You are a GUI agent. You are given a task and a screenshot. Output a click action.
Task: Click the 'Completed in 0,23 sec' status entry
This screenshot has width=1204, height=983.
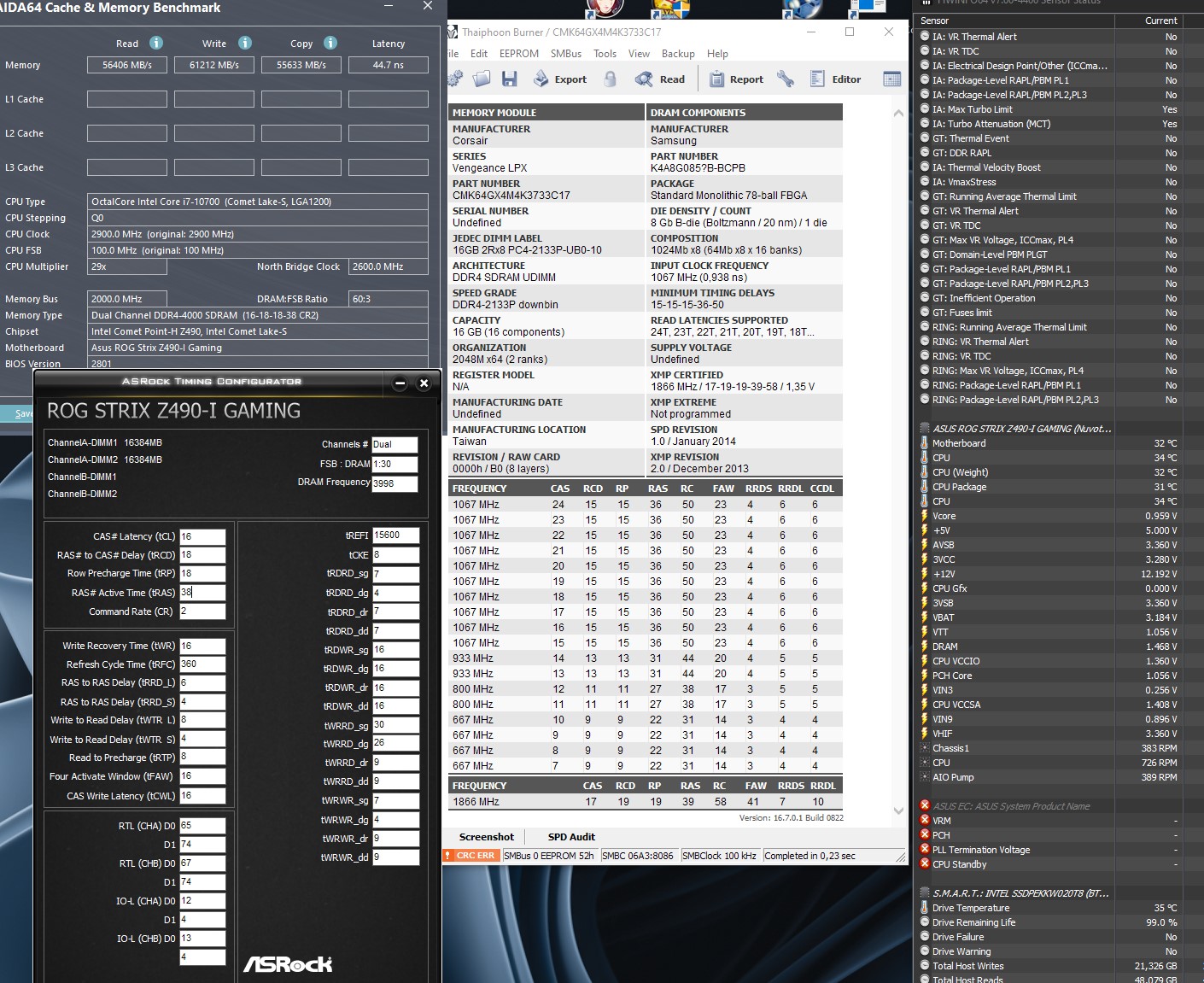click(x=810, y=856)
